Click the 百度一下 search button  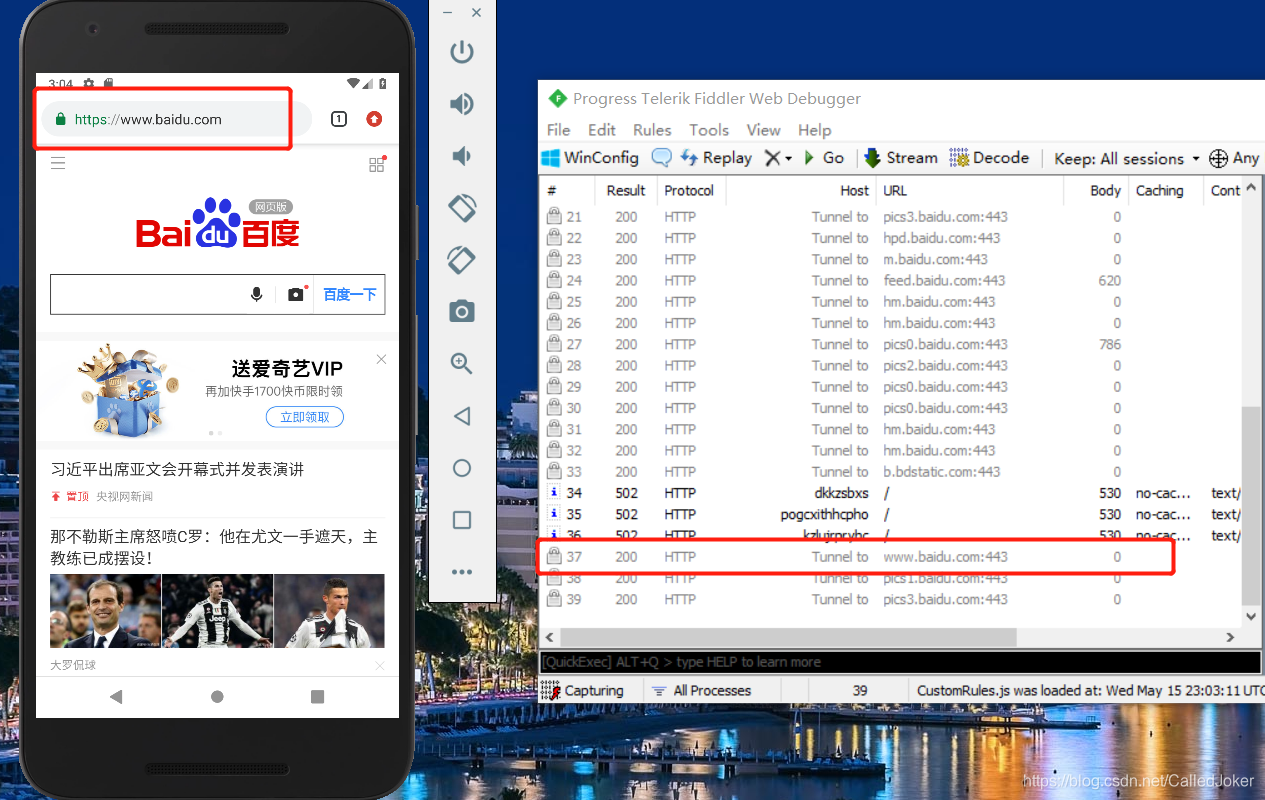pos(349,294)
